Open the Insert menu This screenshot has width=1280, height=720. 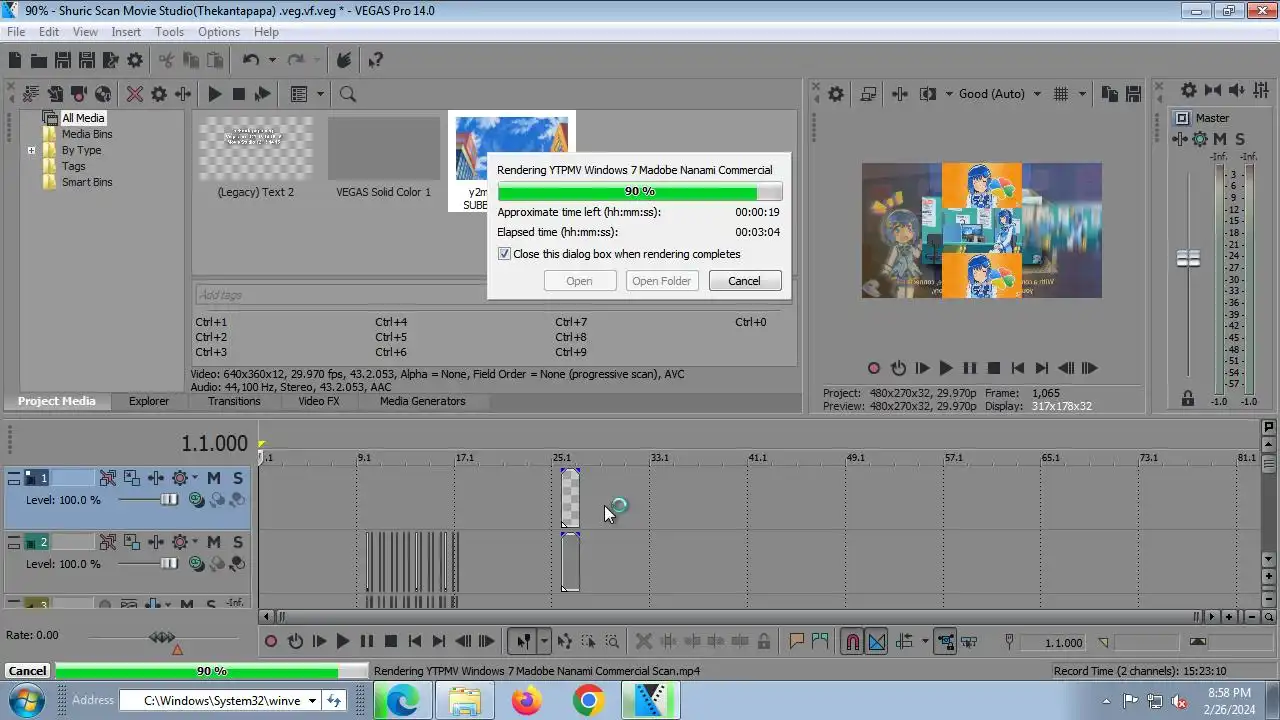[126, 32]
